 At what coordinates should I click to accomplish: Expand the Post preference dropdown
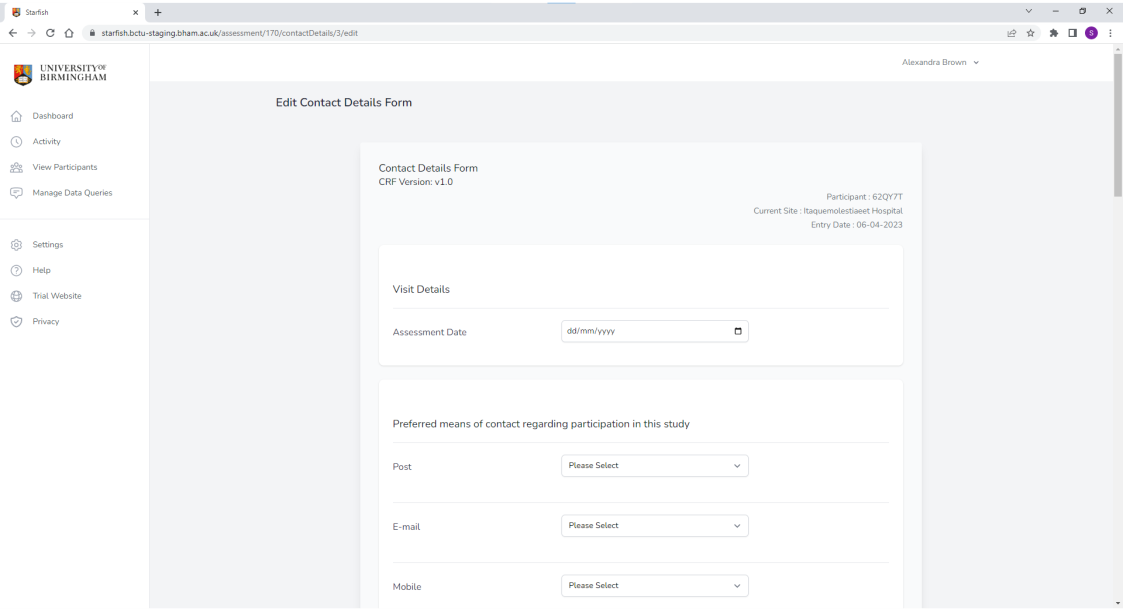654,466
